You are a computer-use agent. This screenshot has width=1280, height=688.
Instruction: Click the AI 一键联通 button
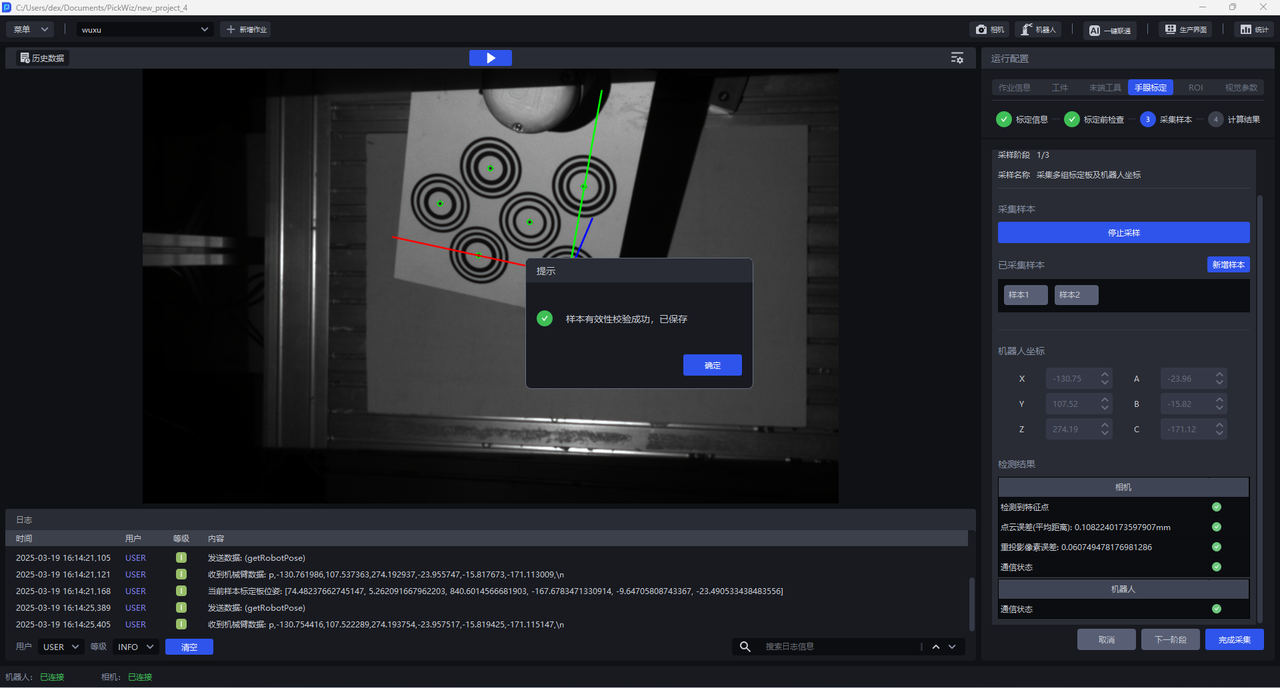[x=1110, y=30]
